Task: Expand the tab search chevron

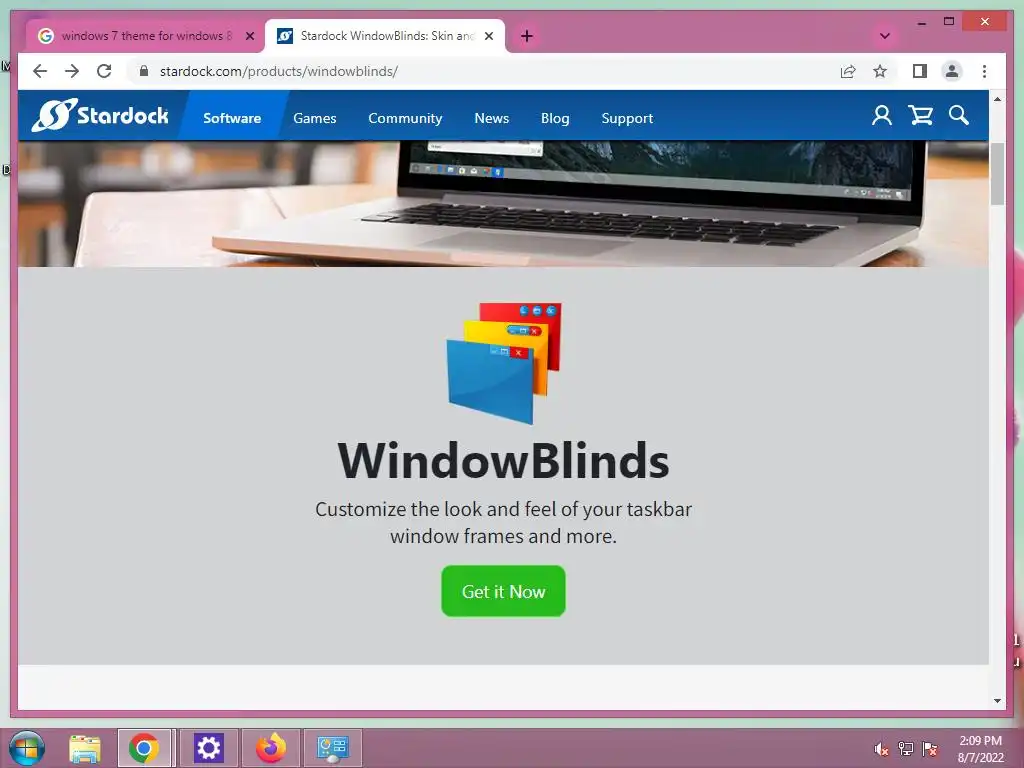Action: tap(885, 36)
